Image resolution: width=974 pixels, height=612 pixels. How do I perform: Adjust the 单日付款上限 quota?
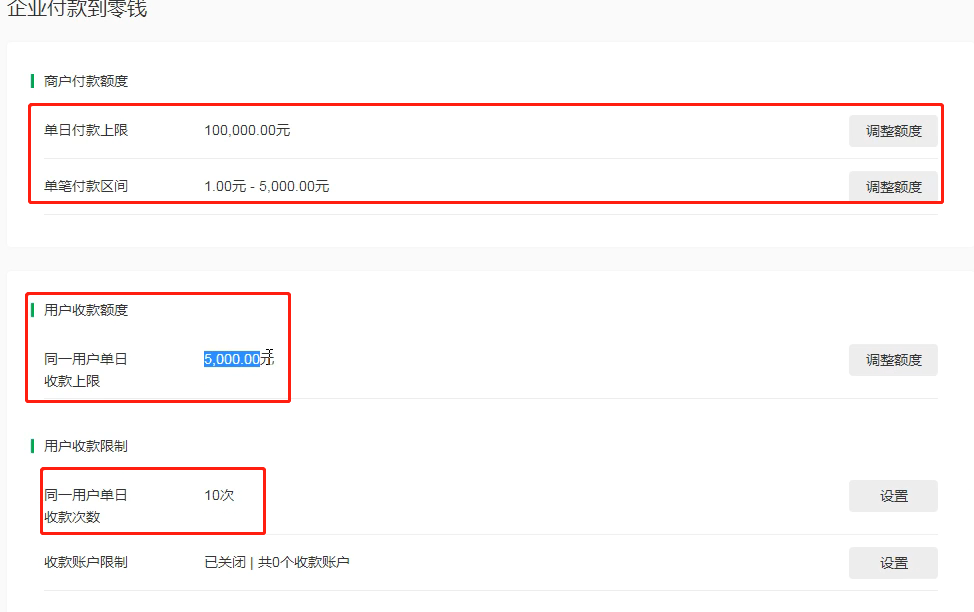coord(893,131)
